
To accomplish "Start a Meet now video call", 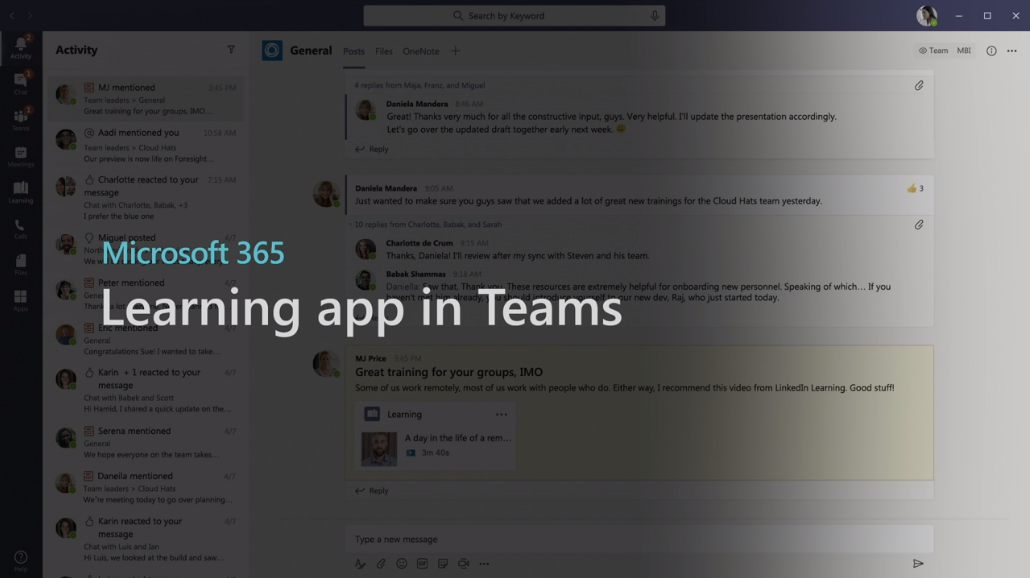I will [464, 564].
